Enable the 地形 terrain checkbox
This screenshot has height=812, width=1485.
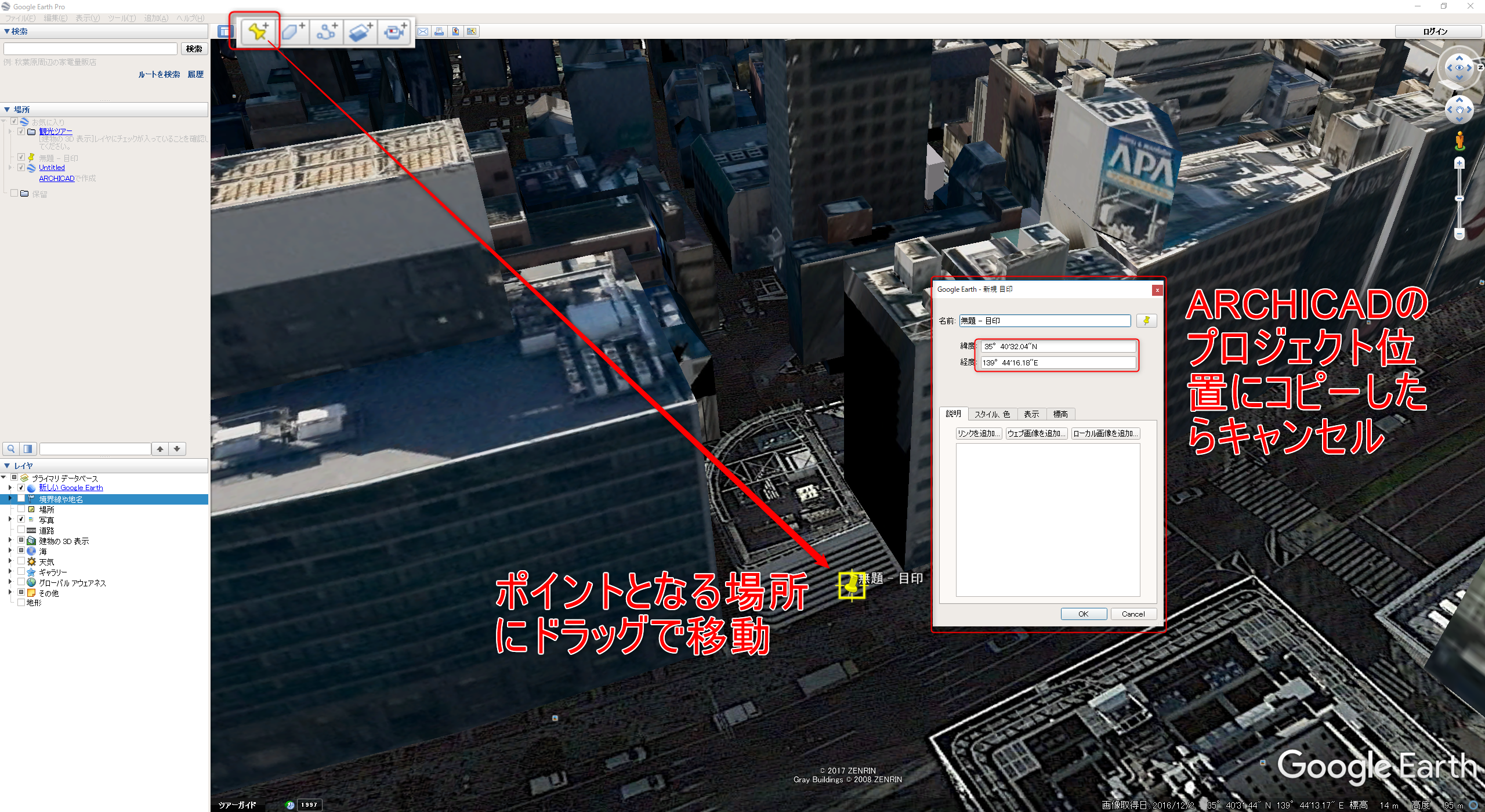coord(21,603)
